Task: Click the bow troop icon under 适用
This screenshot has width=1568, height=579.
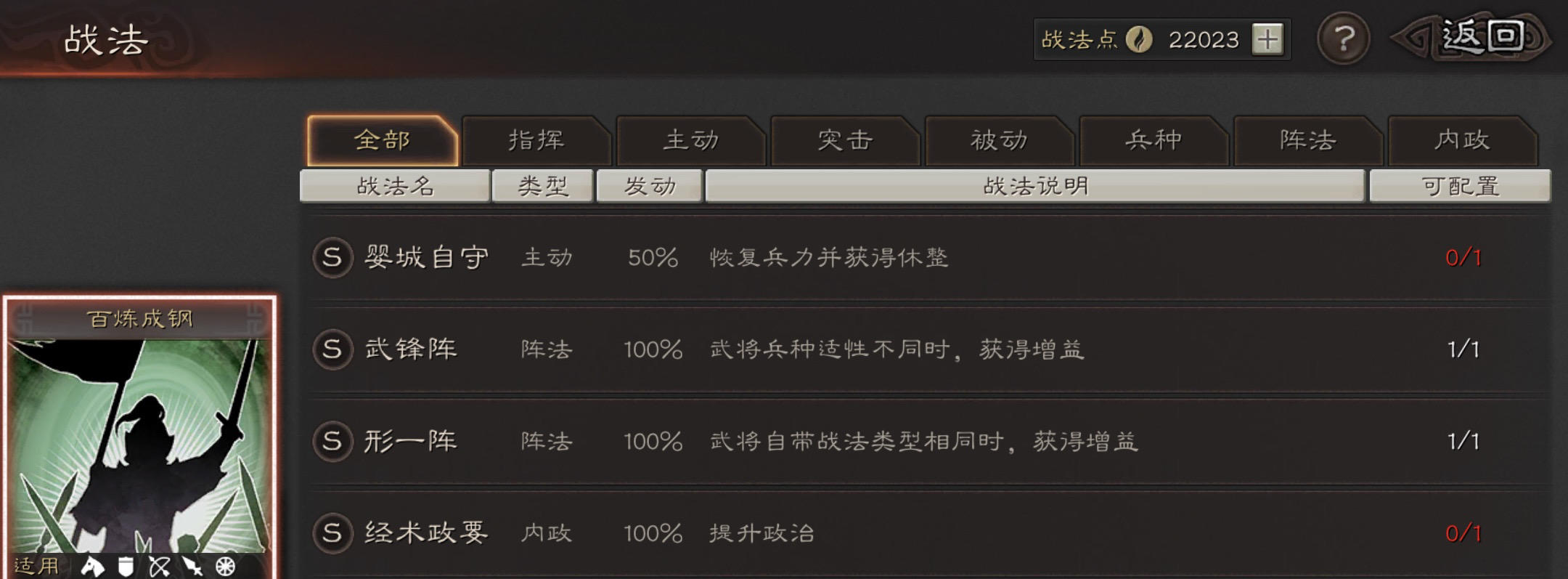Action: point(160,566)
